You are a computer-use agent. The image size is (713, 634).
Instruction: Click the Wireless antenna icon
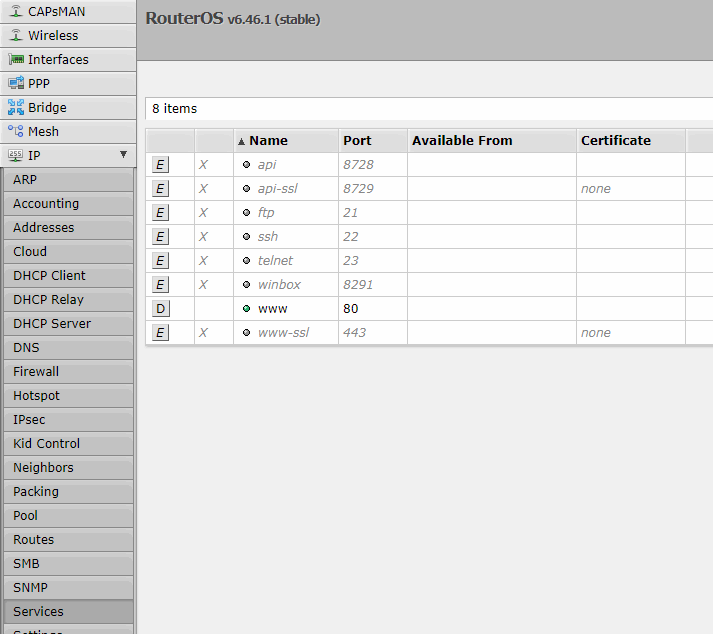tap(16, 35)
